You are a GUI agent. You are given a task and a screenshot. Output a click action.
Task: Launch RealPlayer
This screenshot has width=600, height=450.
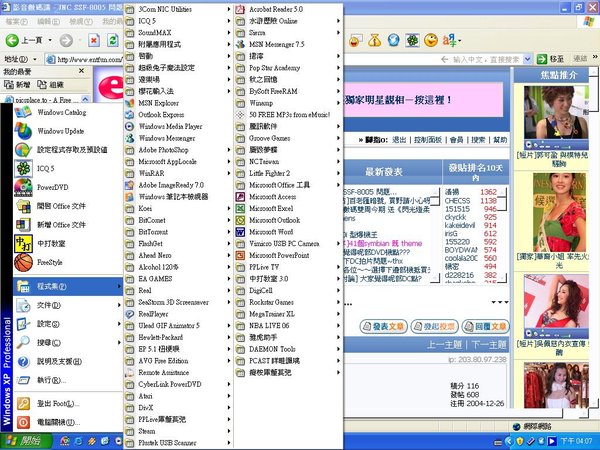click(x=179, y=314)
